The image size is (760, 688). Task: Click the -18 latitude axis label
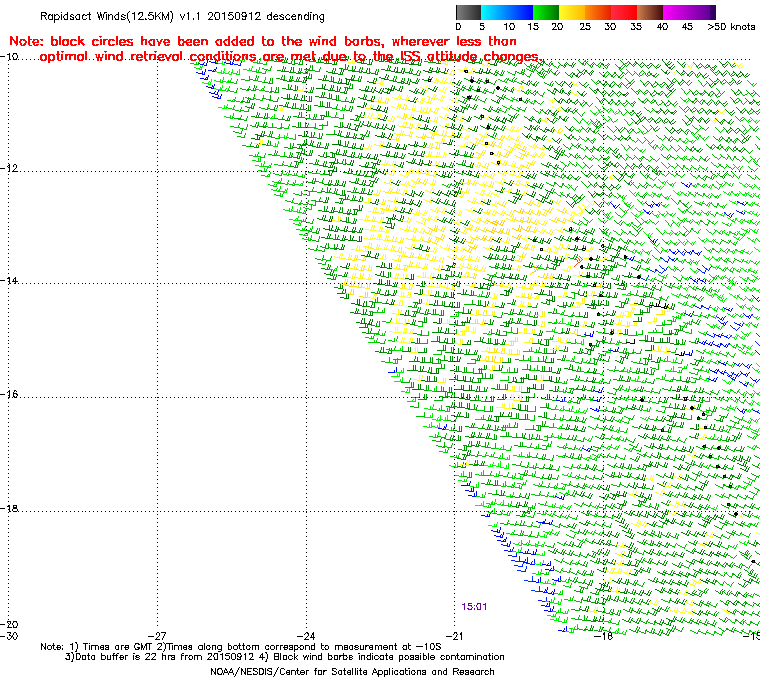pyautogui.click(x=9, y=508)
